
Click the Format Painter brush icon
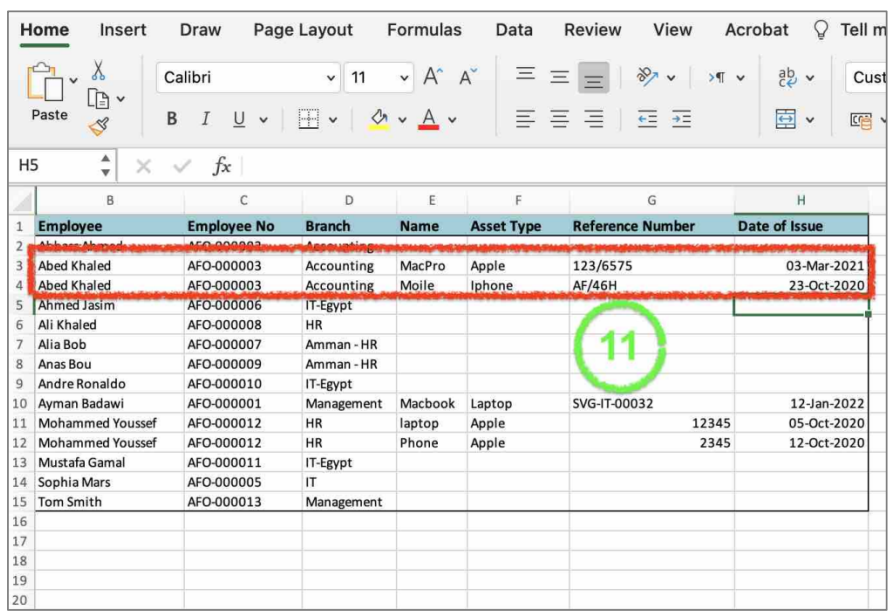coord(98,126)
